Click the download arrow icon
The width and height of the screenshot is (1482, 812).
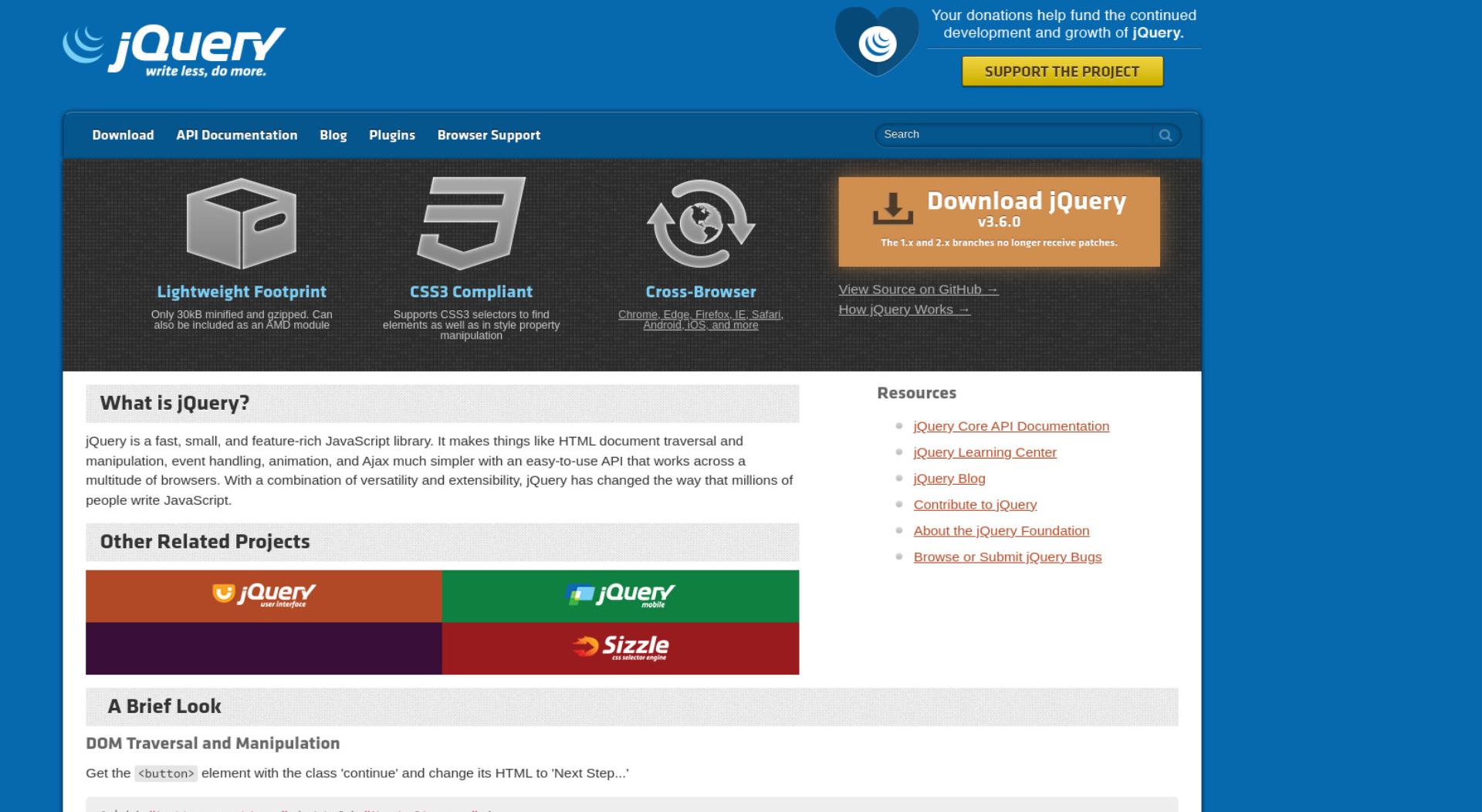point(892,209)
